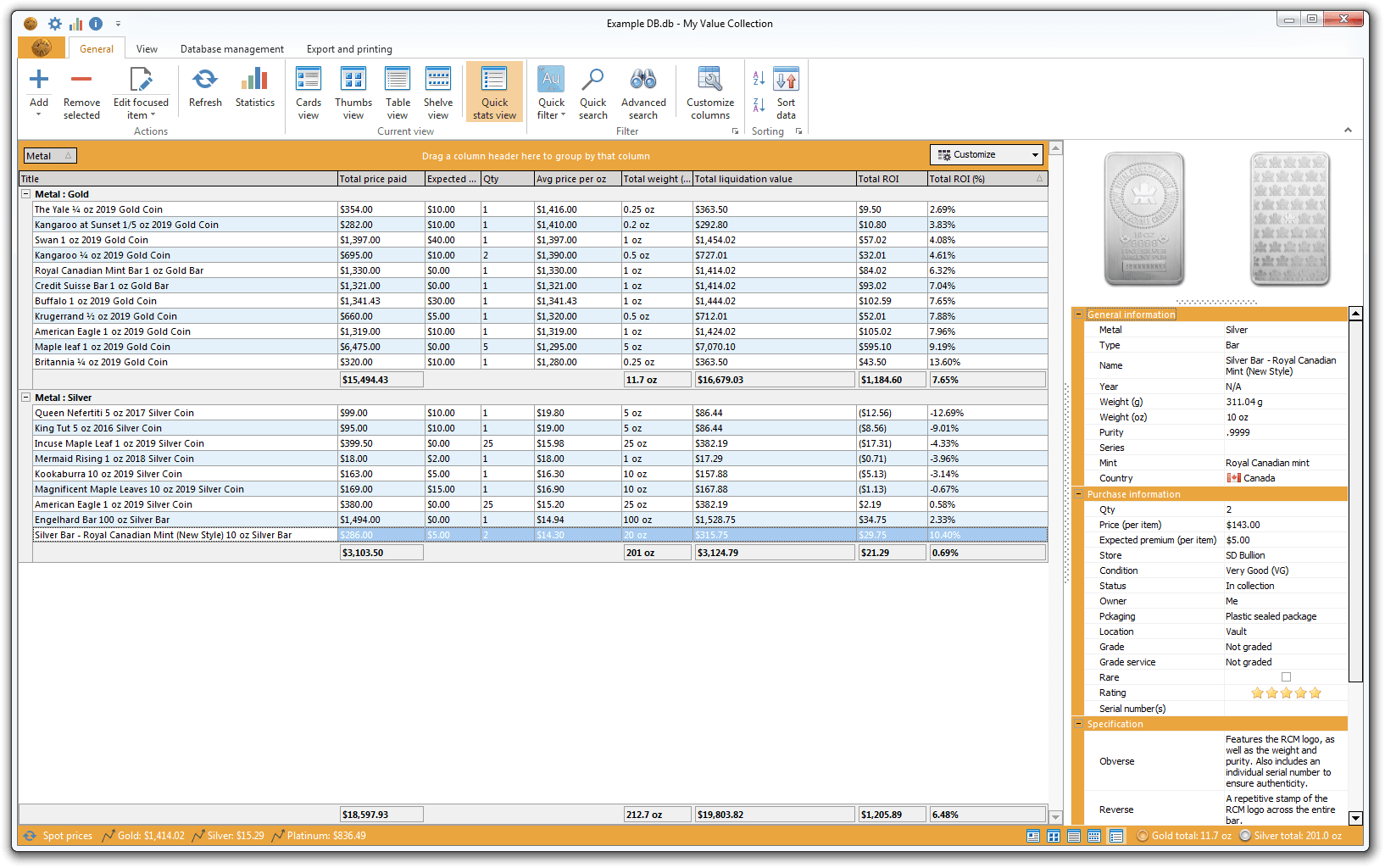This screenshot has width=1385, height=868.
Task: Open the Customize dropdown
Action: [x=1035, y=155]
